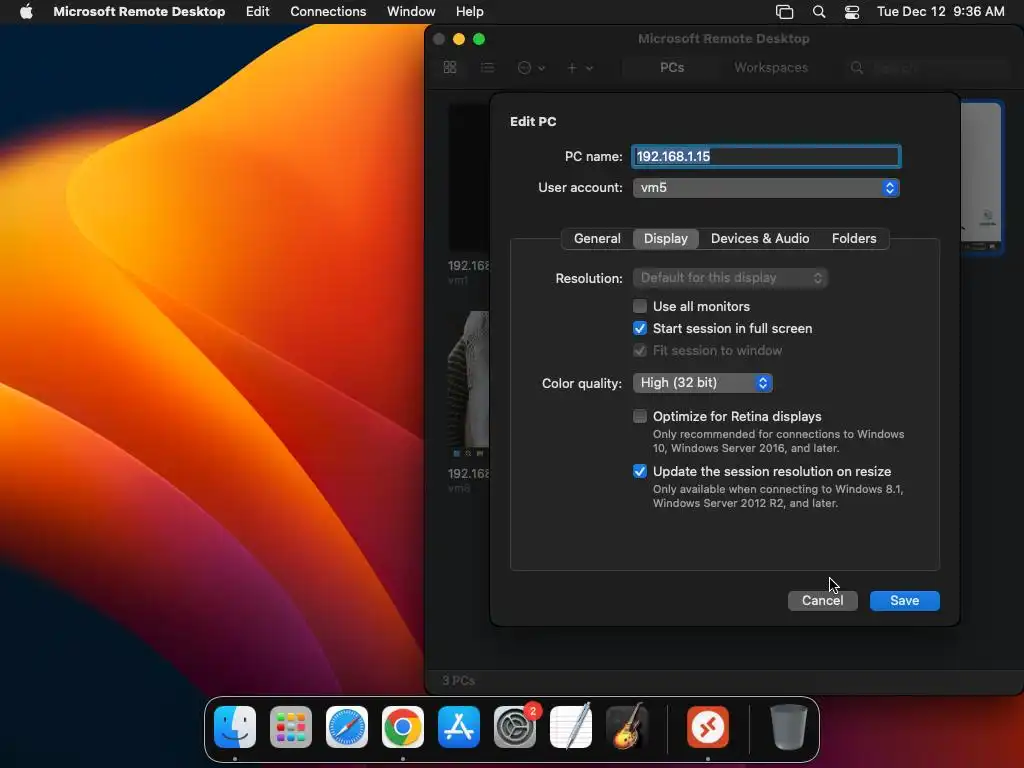This screenshot has height=768, width=1024.
Task: Open GarageBand from the Dock
Action: pyautogui.click(x=627, y=726)
